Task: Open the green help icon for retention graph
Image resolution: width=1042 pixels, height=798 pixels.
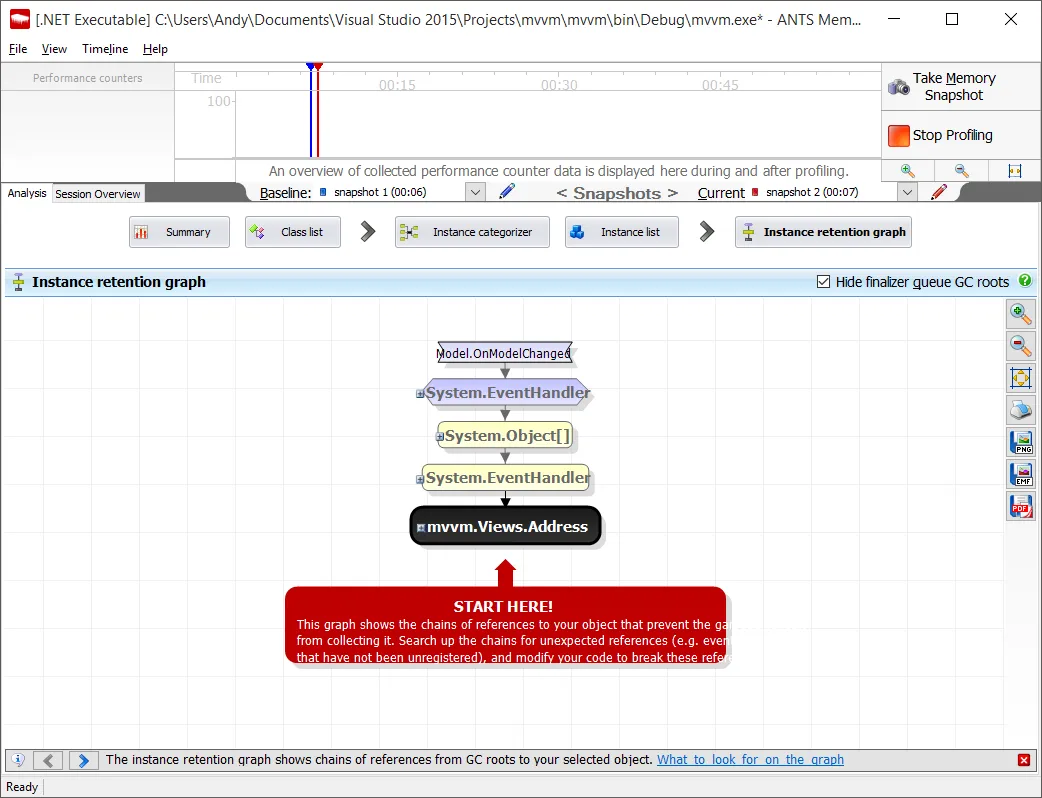Action: [1025, 280]
